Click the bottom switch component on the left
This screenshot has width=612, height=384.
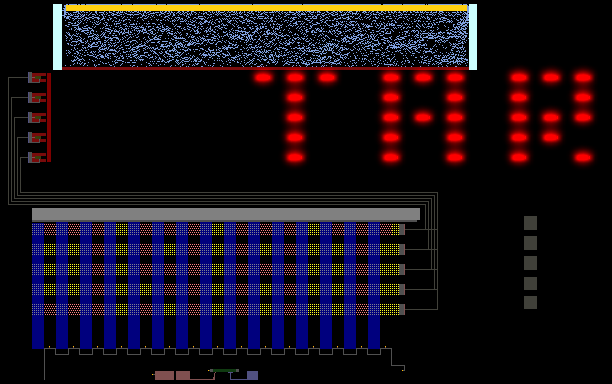37,157
